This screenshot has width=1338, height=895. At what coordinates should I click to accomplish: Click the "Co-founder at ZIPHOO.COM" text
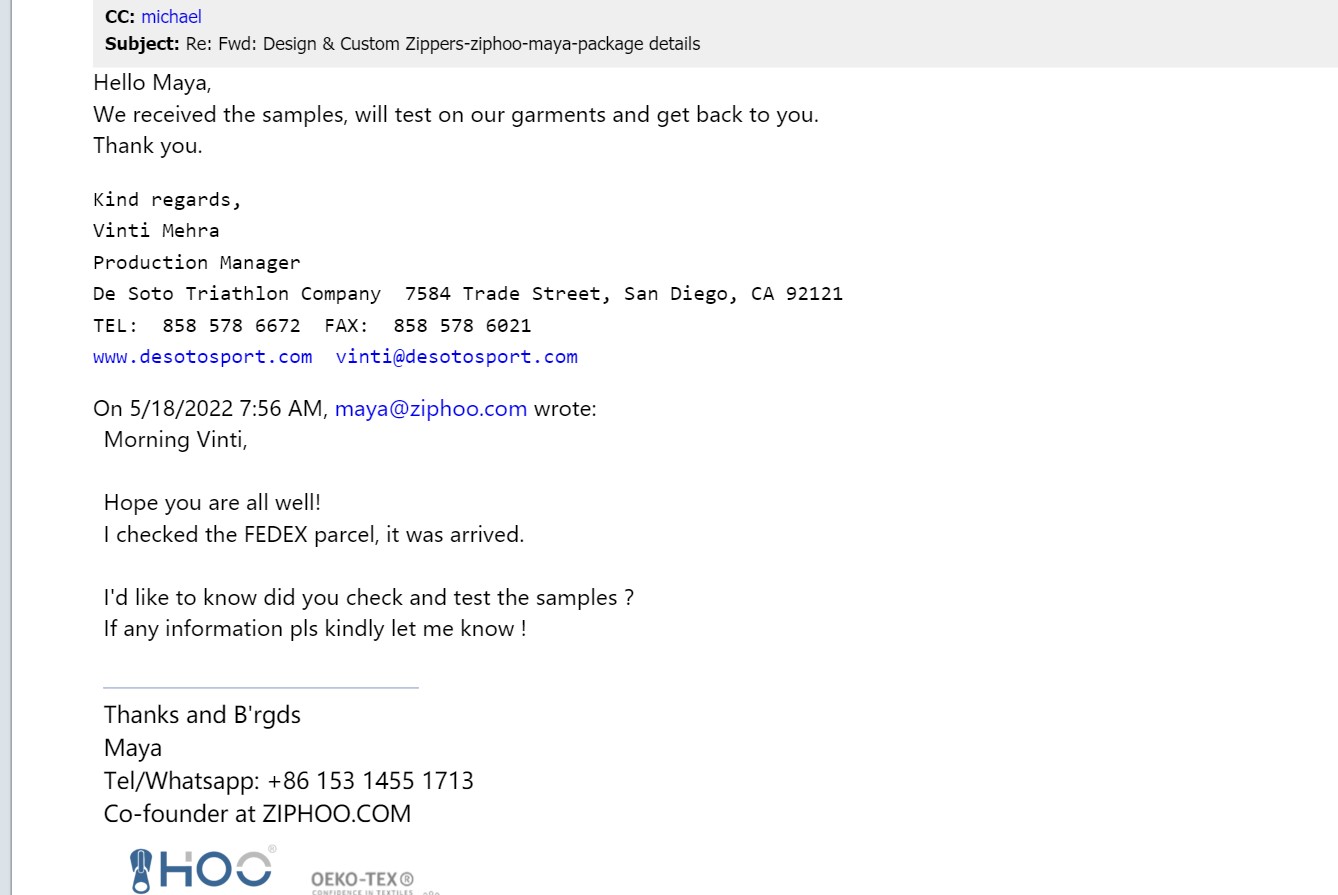pos(257,813)
